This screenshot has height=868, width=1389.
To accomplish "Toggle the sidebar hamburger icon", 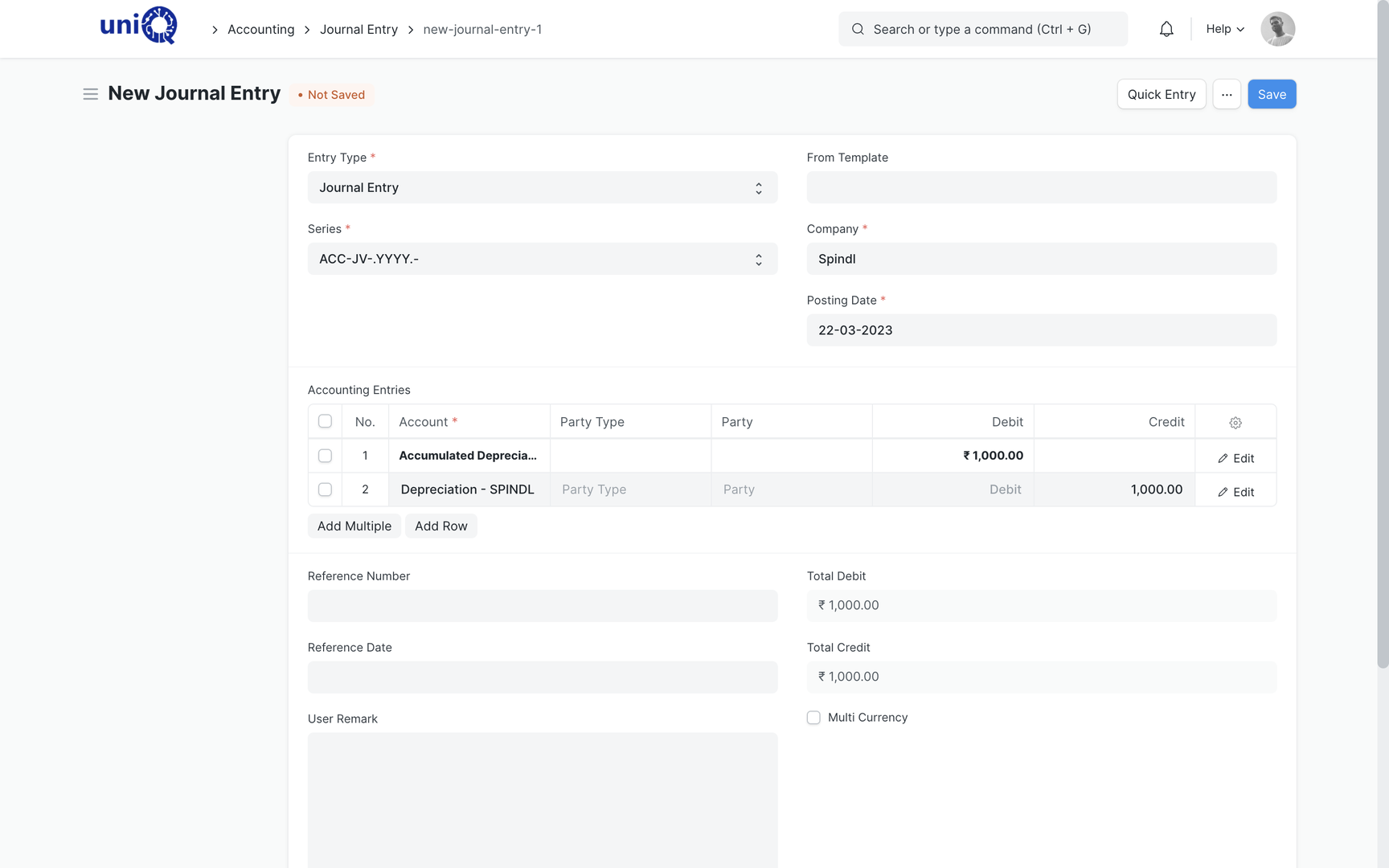I will (x=90, y=94).
